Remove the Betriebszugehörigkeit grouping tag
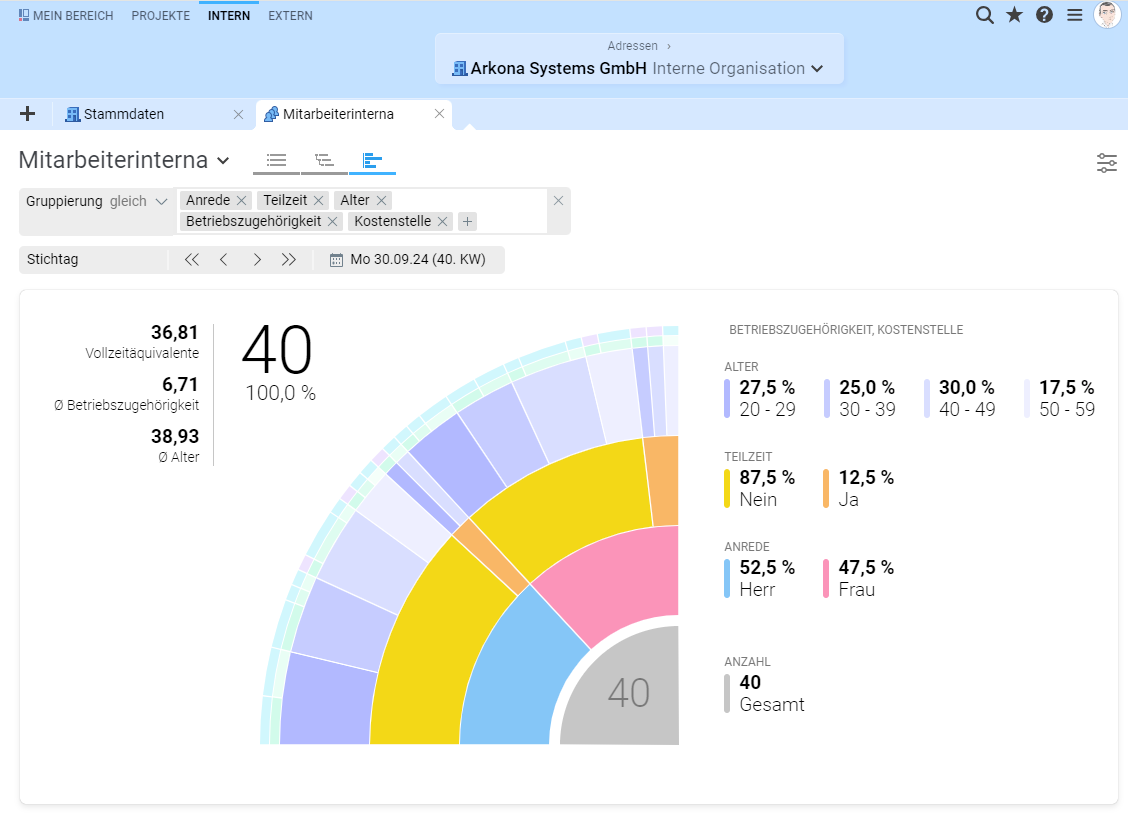Screen dimensions: 1128x819 (332, 222)
